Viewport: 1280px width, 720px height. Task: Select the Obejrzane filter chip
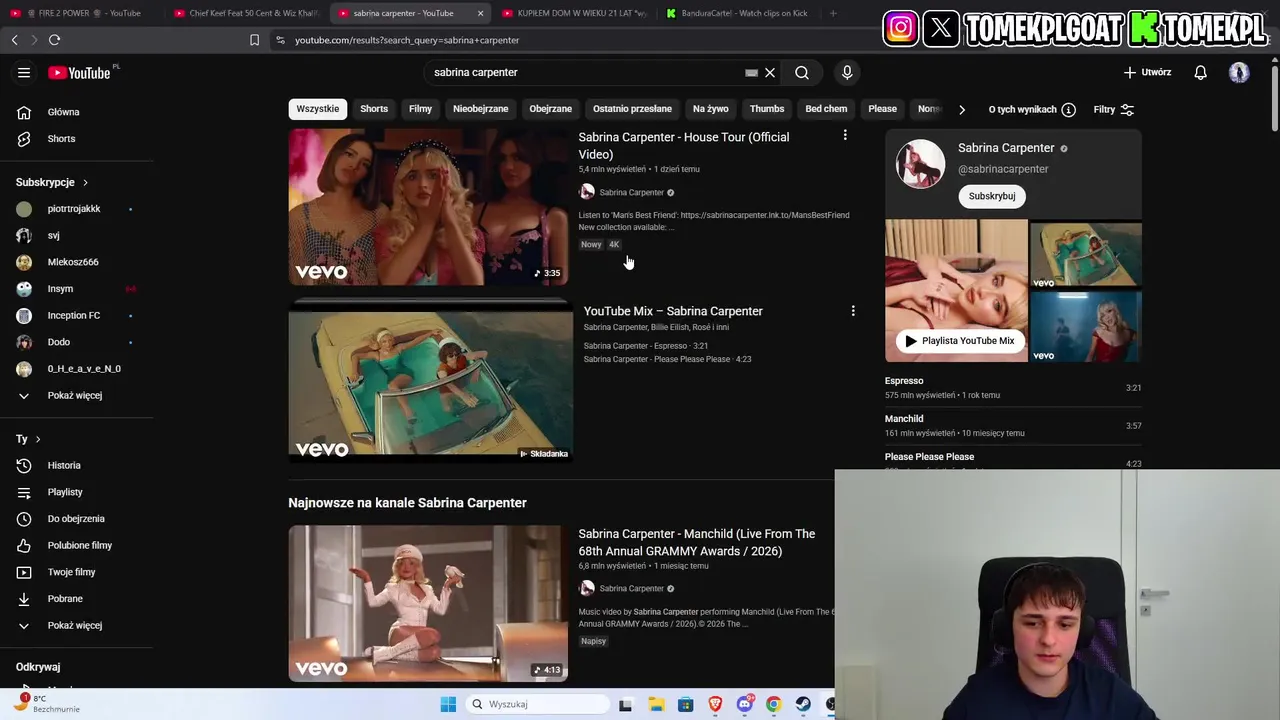tap(550, 109)
